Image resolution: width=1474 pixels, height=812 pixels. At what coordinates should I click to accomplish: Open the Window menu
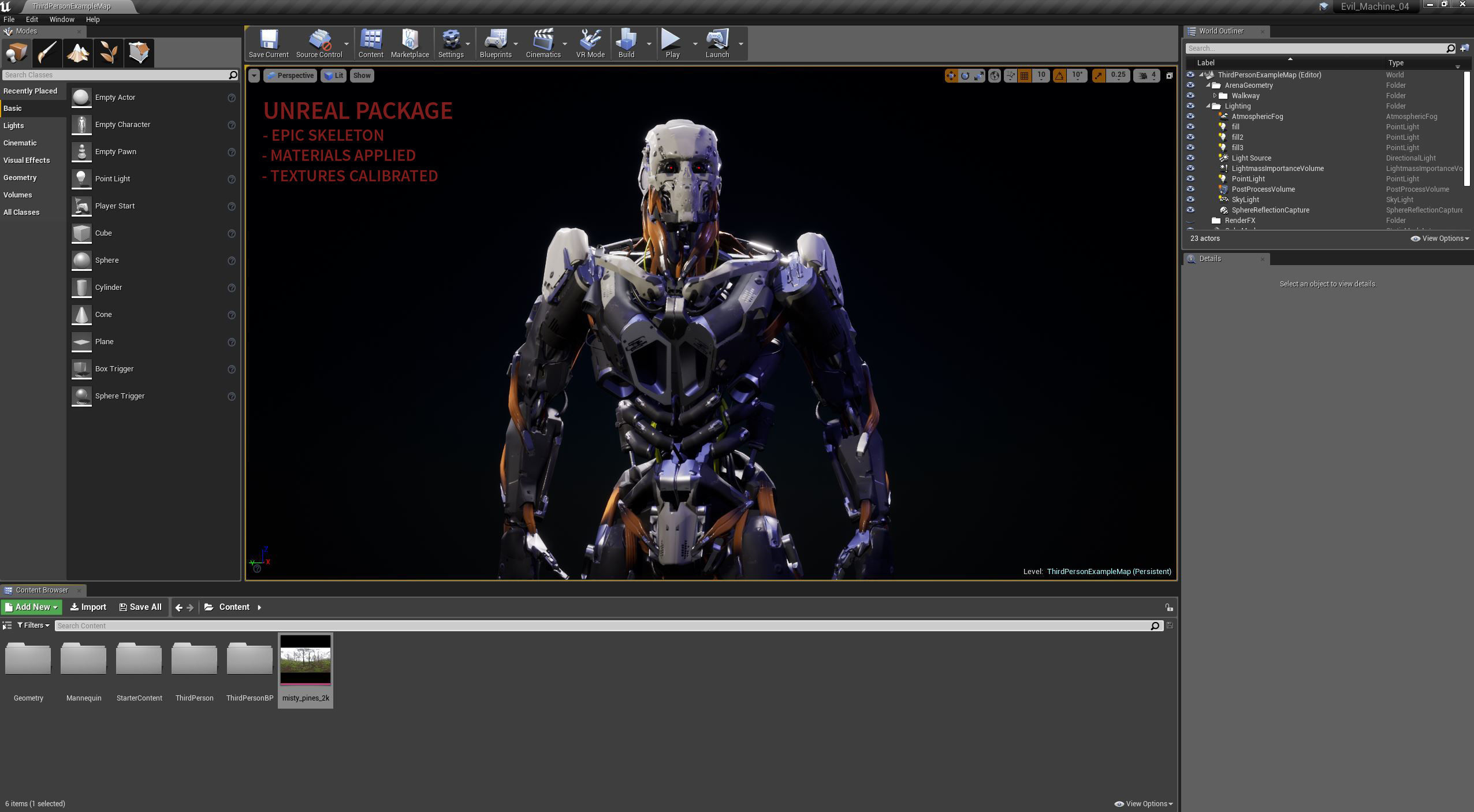click(62, 20)
